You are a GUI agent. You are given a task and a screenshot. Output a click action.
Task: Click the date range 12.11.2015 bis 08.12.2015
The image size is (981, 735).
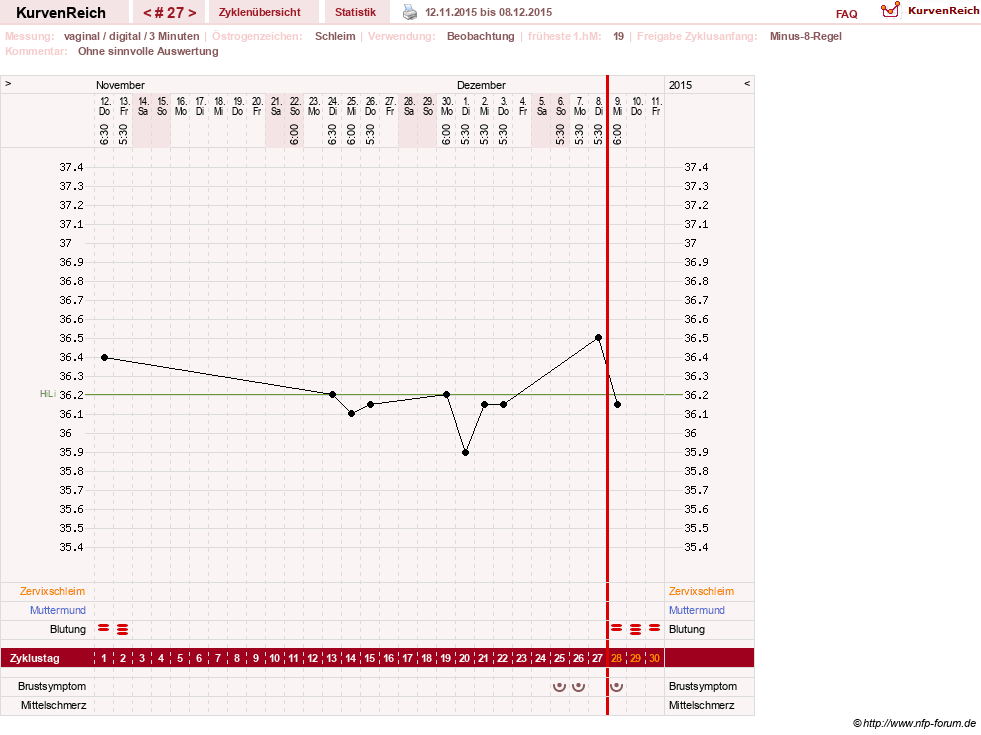point(489,13)
